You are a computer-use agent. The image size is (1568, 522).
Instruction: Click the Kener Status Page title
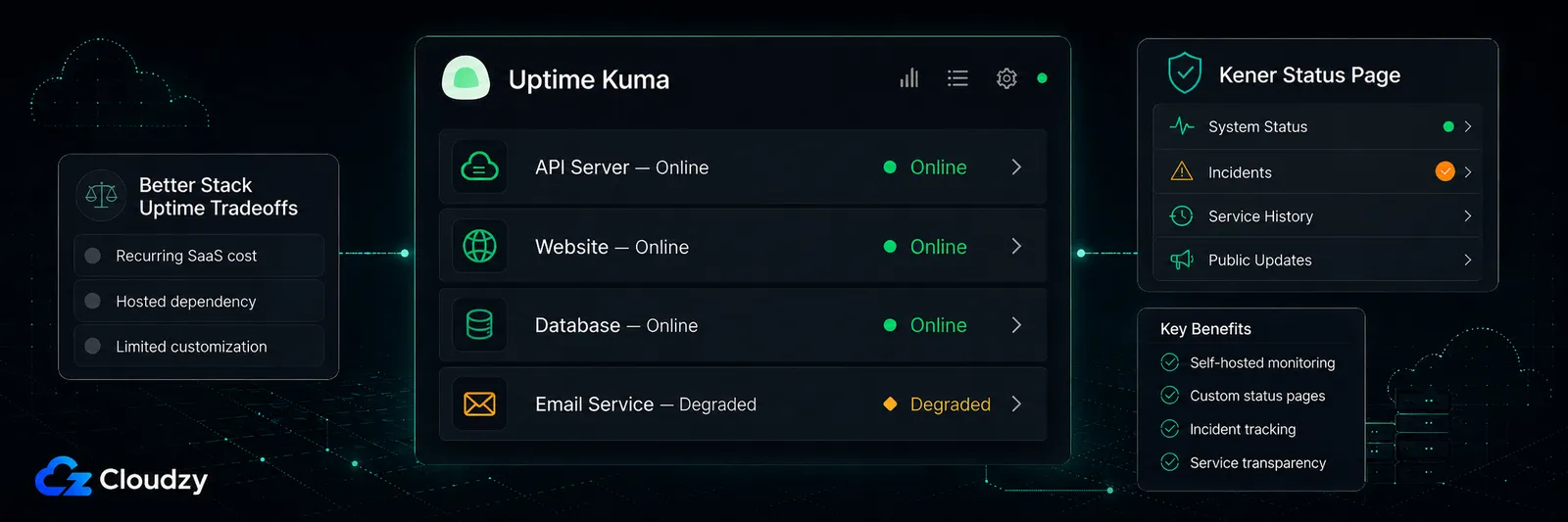[x=1309, y=75]
